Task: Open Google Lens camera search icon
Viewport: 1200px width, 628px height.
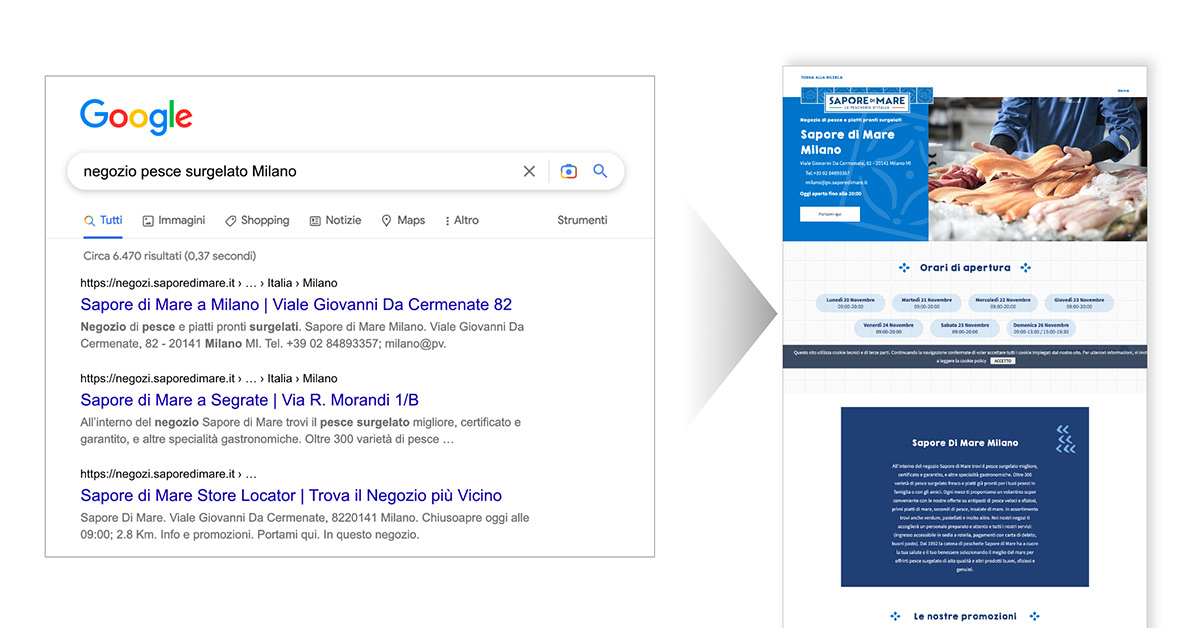Action: (x=568, y=171)
